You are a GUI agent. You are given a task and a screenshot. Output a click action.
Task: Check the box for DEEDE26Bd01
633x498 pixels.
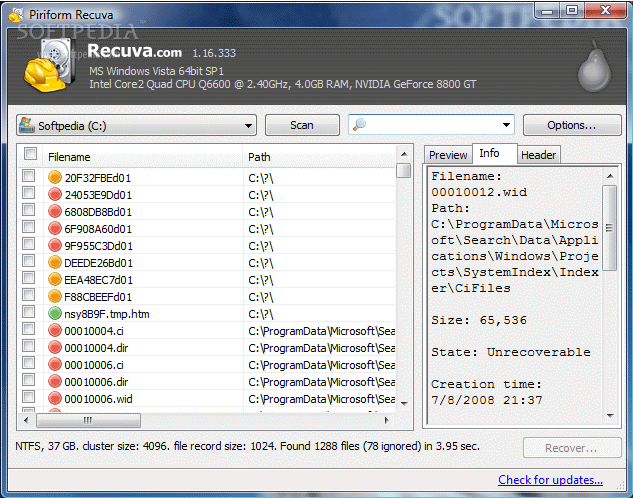click(x=29, y=261)
